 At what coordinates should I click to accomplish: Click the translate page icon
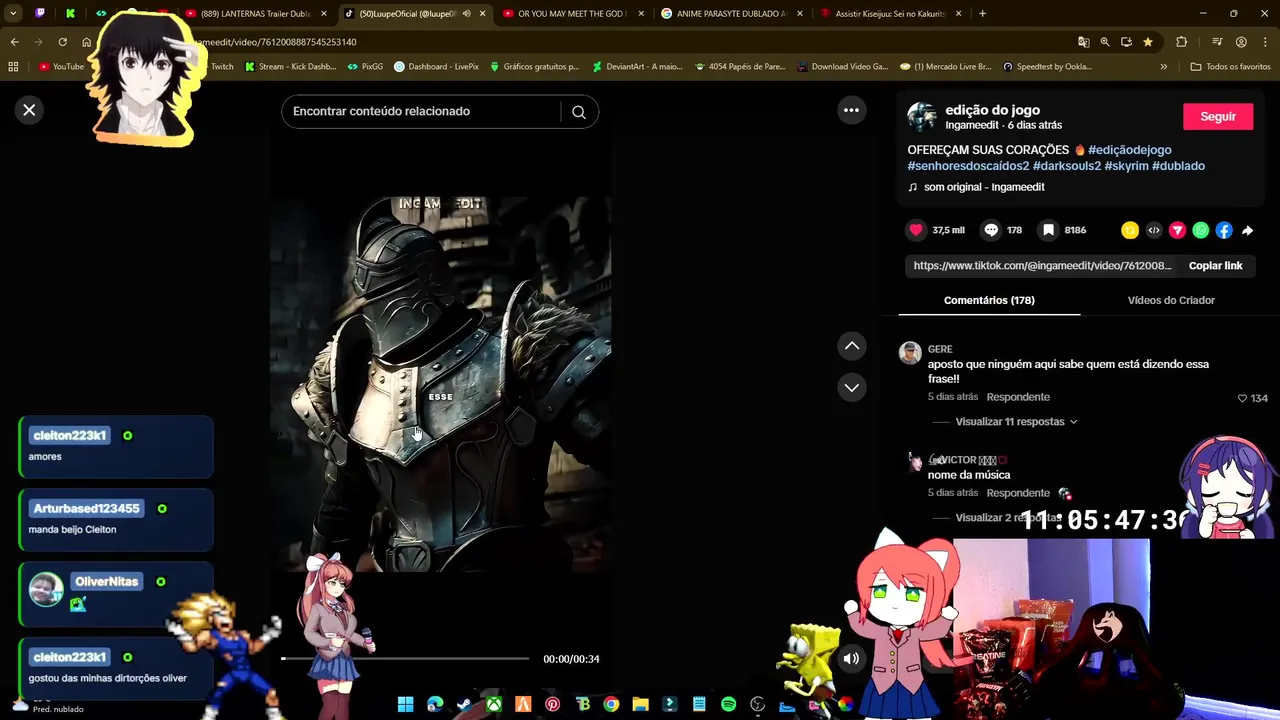click(x=1083, y=42)
